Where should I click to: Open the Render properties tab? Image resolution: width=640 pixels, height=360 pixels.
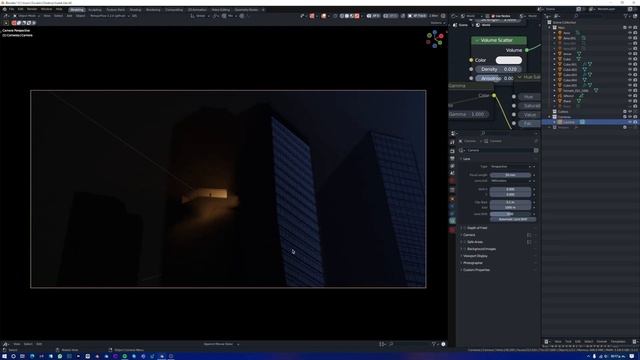click(x=452, y=151)
